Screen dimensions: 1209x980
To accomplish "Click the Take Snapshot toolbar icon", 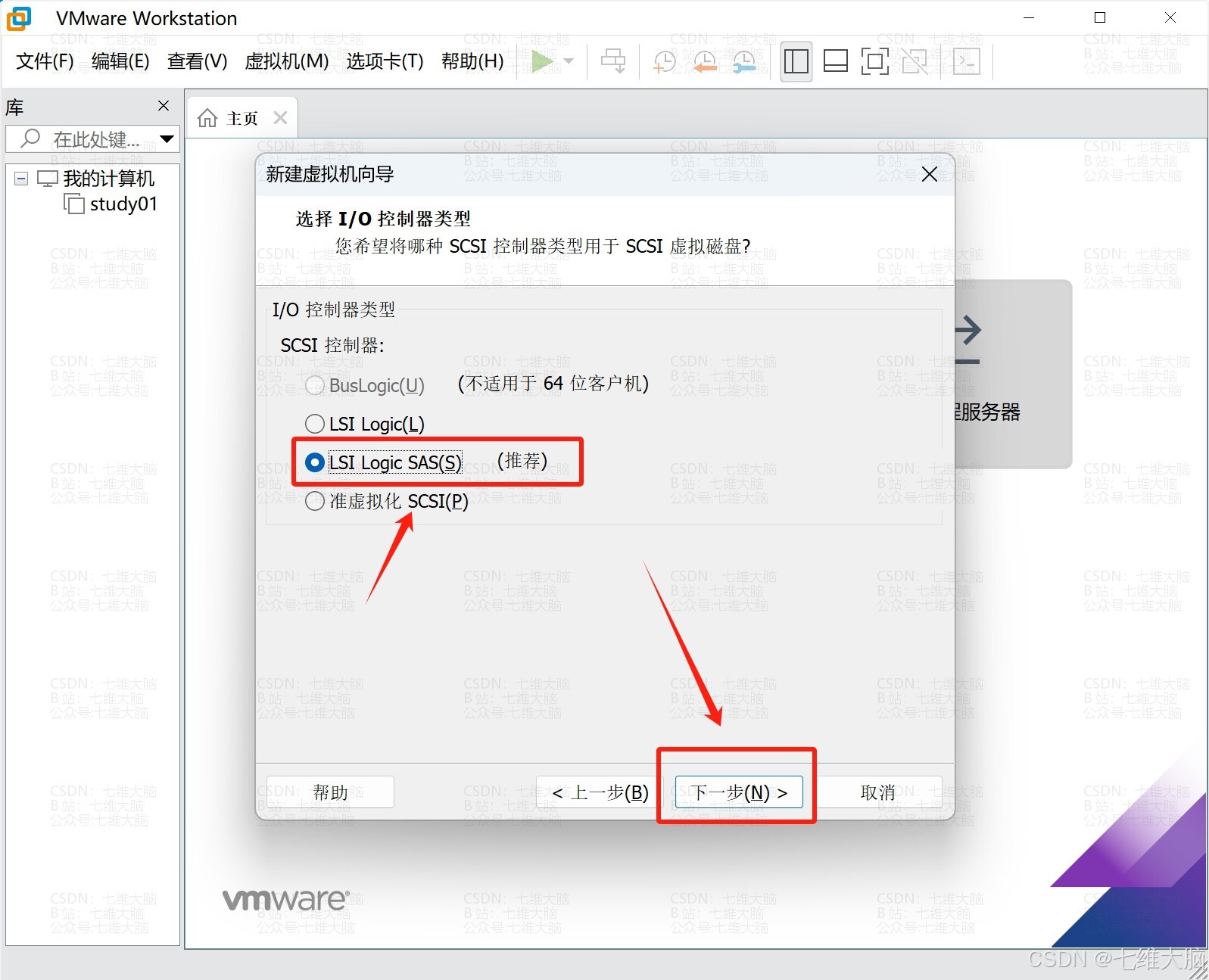I will point(664,61).
